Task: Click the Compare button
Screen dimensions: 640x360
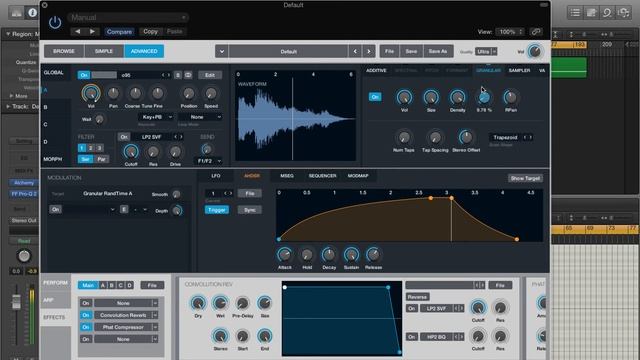Action: (119, 31)
